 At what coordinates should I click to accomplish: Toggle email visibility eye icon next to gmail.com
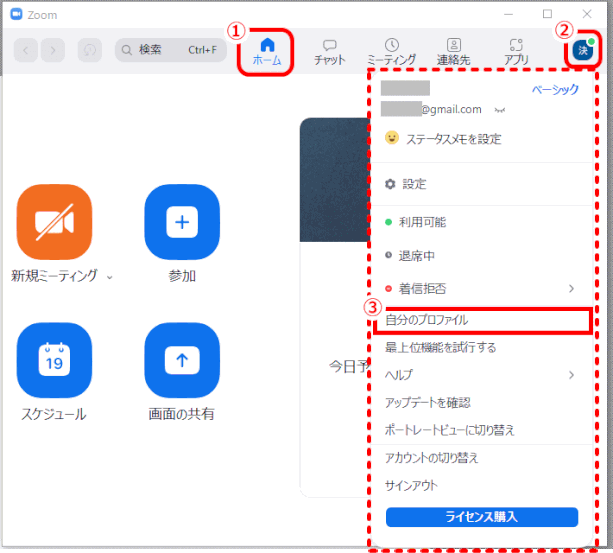499,110
